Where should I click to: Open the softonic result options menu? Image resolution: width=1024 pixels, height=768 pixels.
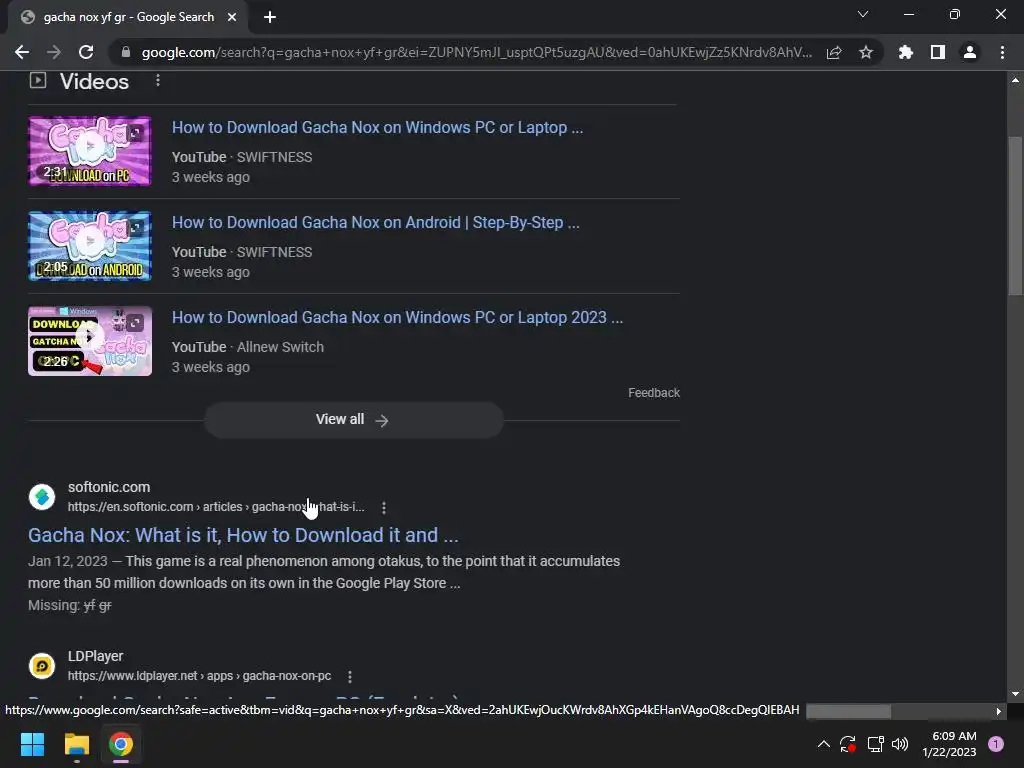point(383,507)
